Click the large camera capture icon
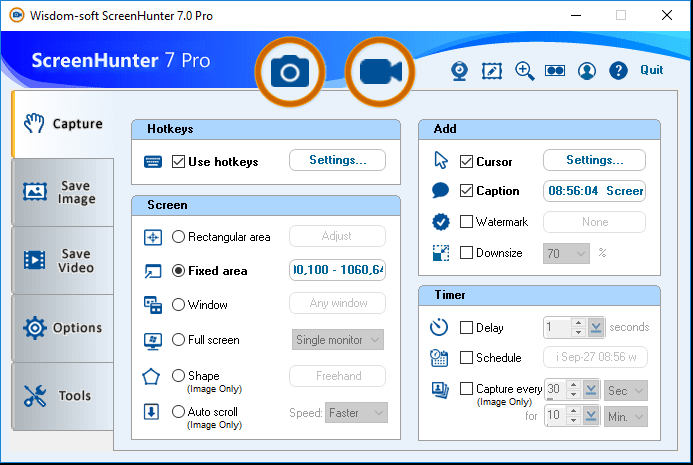This screenshot has width=693, height=465. pos(290,71)
